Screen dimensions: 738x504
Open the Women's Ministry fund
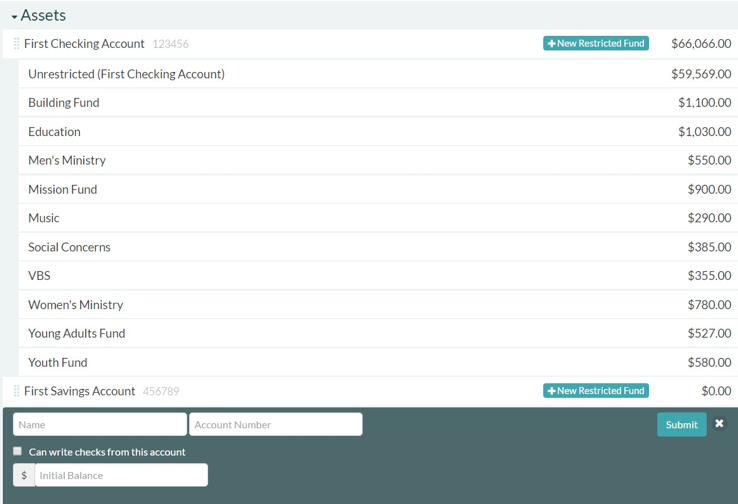75,305
